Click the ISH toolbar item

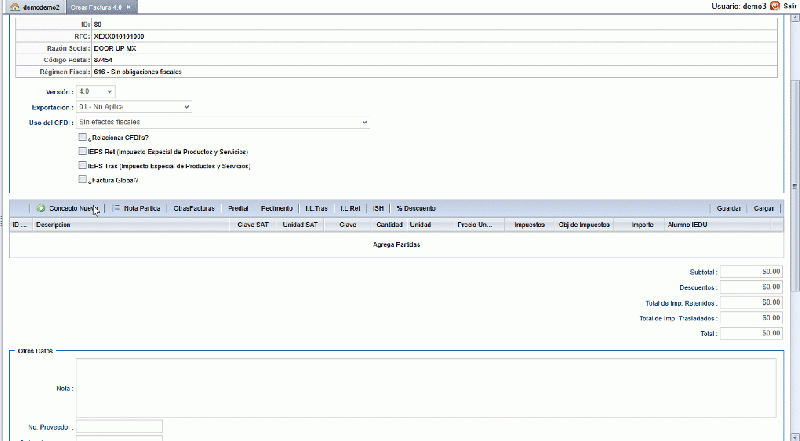tap(378, 208)
